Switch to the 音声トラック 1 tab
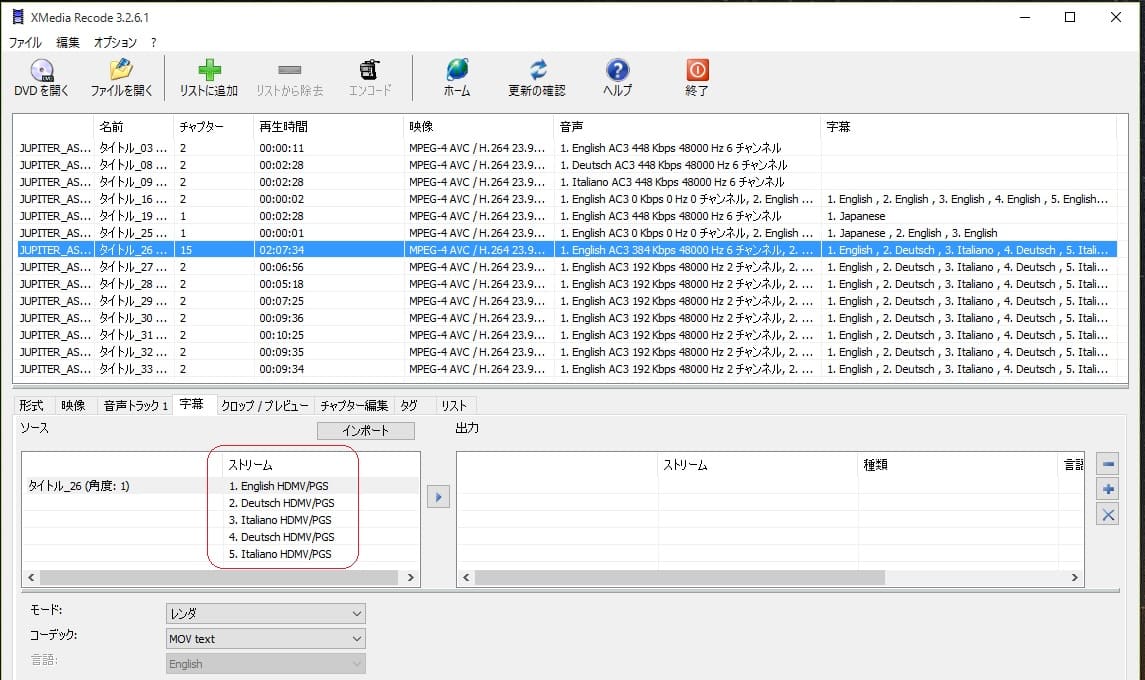 (136, 405)
